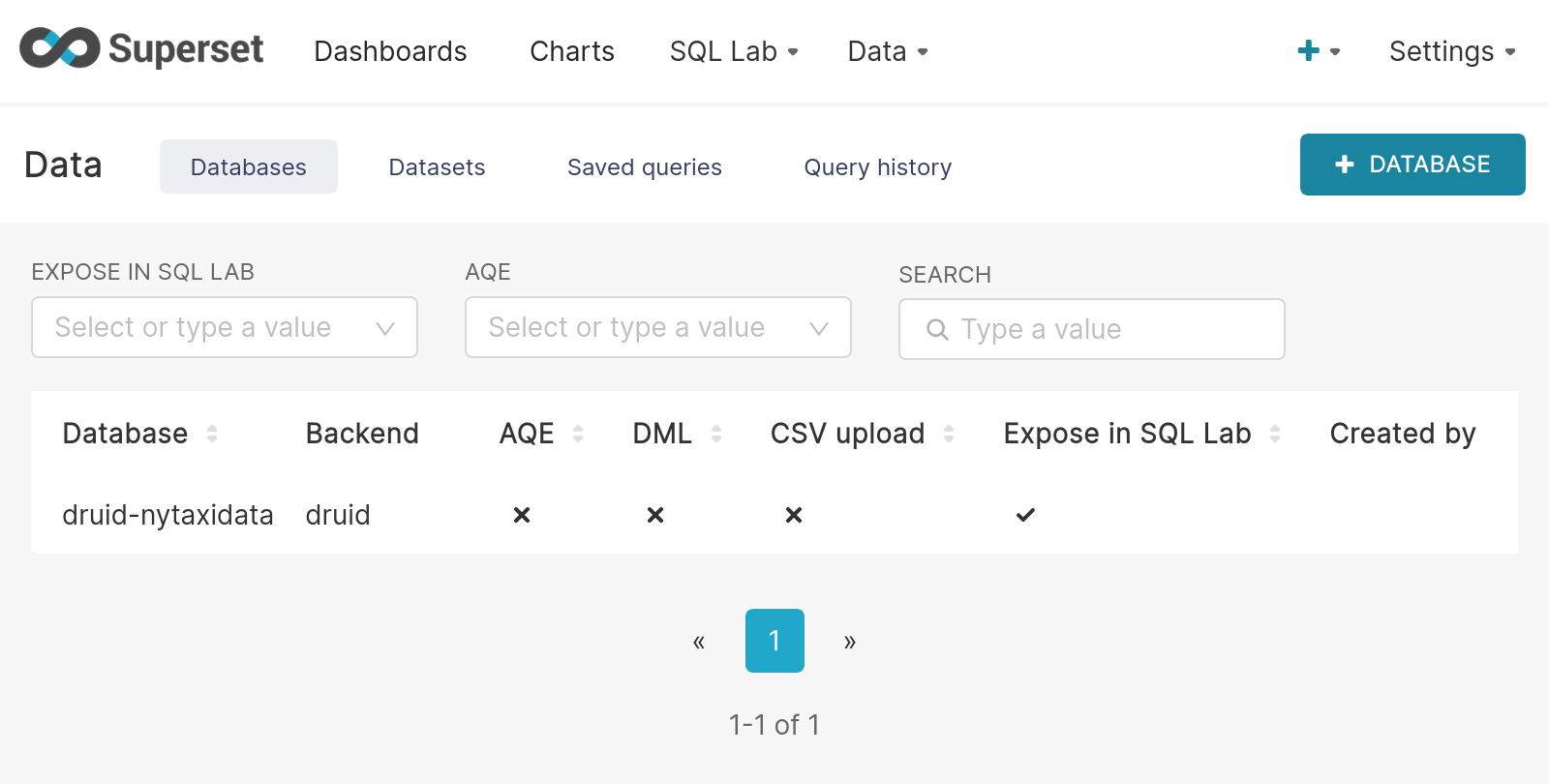This screenshot has height=784, width=1549.
Task: Open the druid-nytaxidata database entry
Action: [167, 515]
